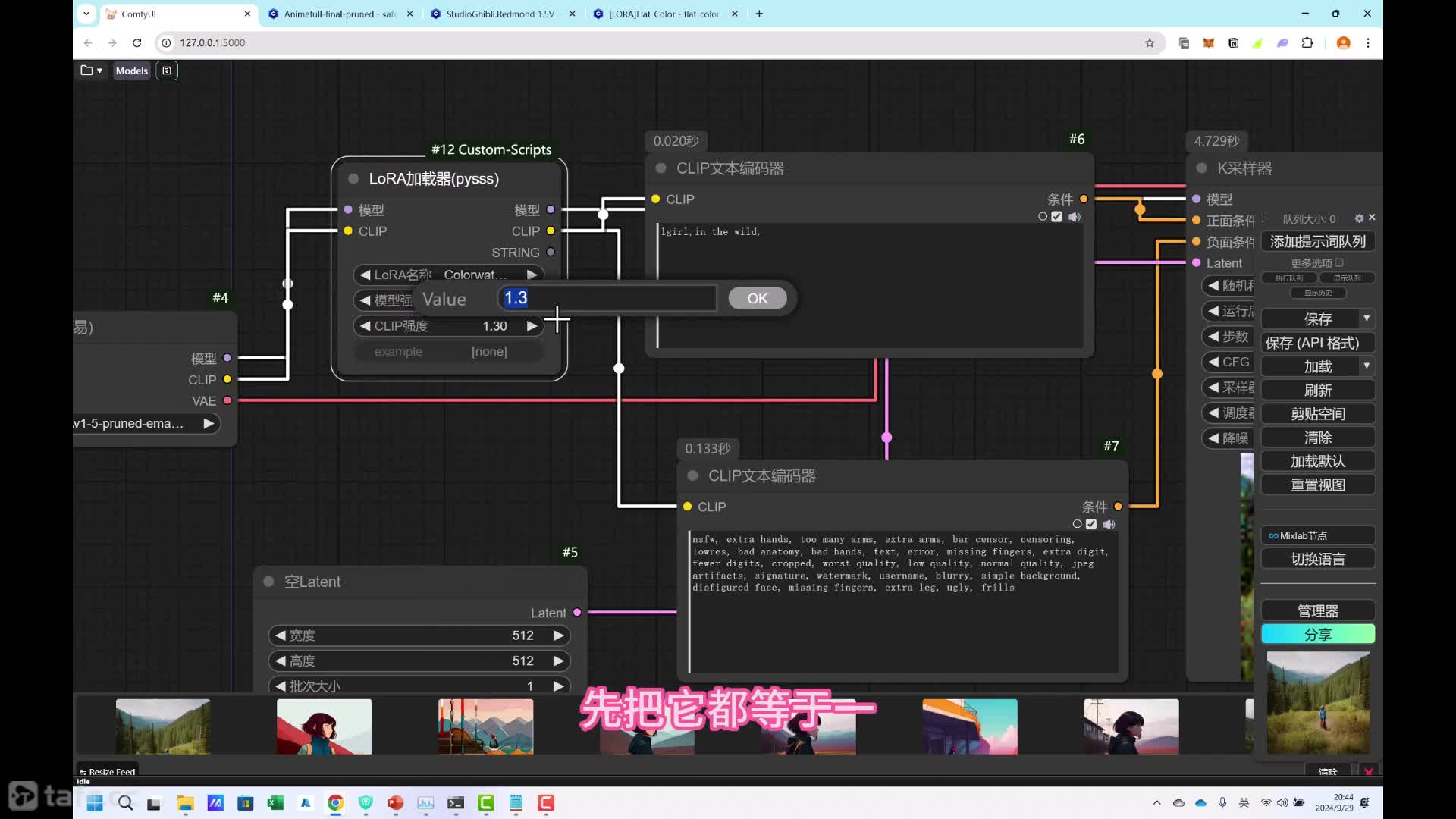Drag the CLIP强度 slider to adjust value
Viewport: 1456px width, 819px height.
[450, 326]
